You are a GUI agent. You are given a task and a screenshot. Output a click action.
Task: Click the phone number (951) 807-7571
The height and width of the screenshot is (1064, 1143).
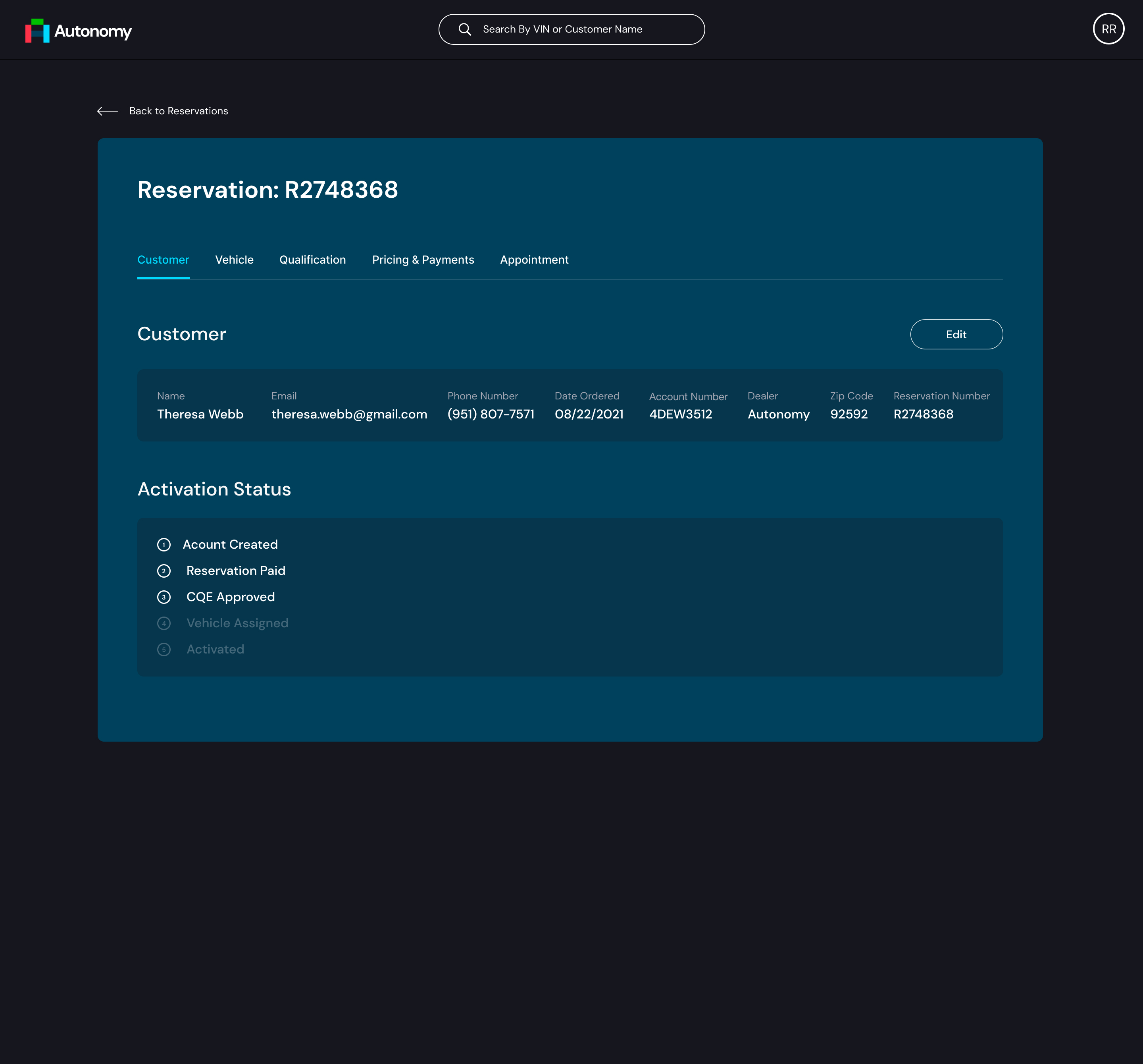coord(491,414)
